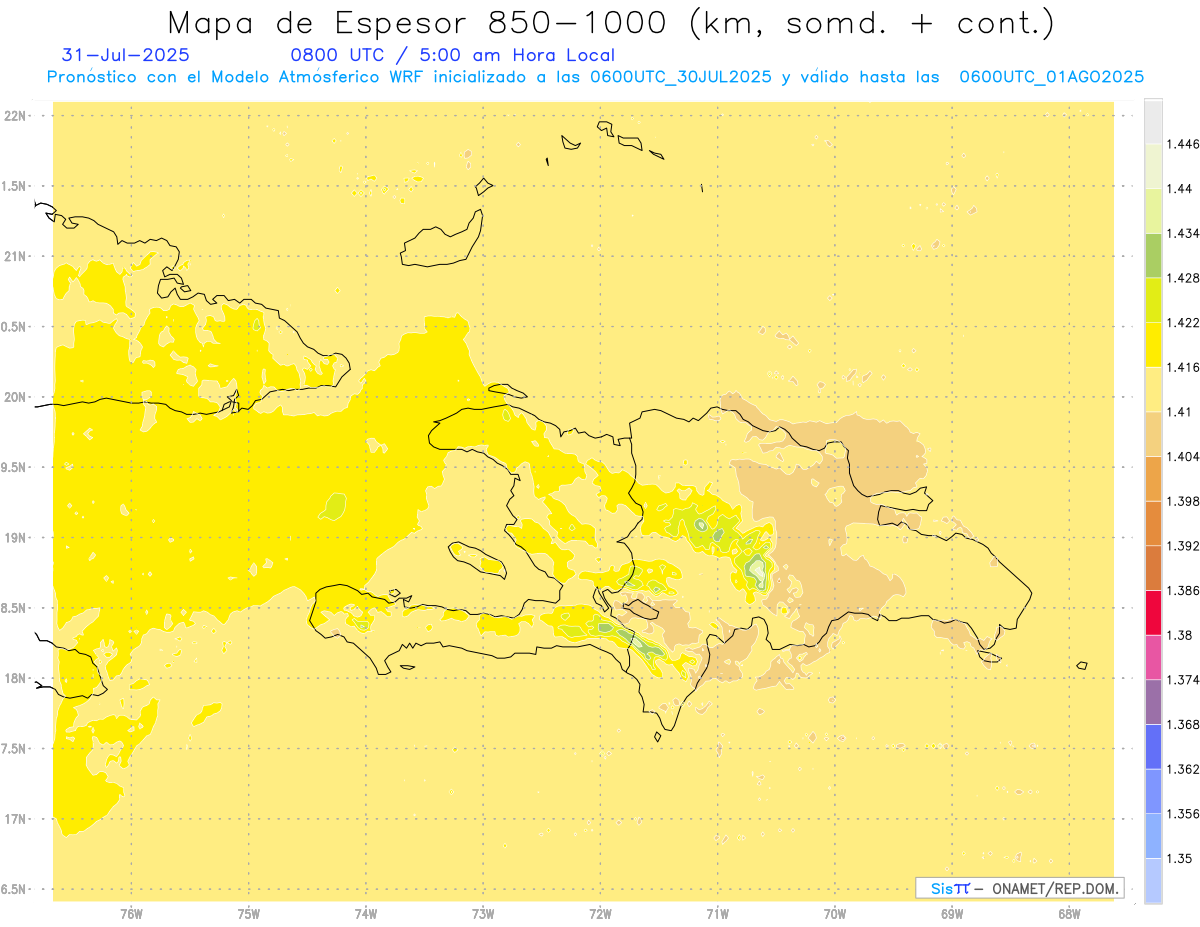This screenshot has height=927, width=1200.
Task: Click the '70W' longitude label
Action: (835, 913)
